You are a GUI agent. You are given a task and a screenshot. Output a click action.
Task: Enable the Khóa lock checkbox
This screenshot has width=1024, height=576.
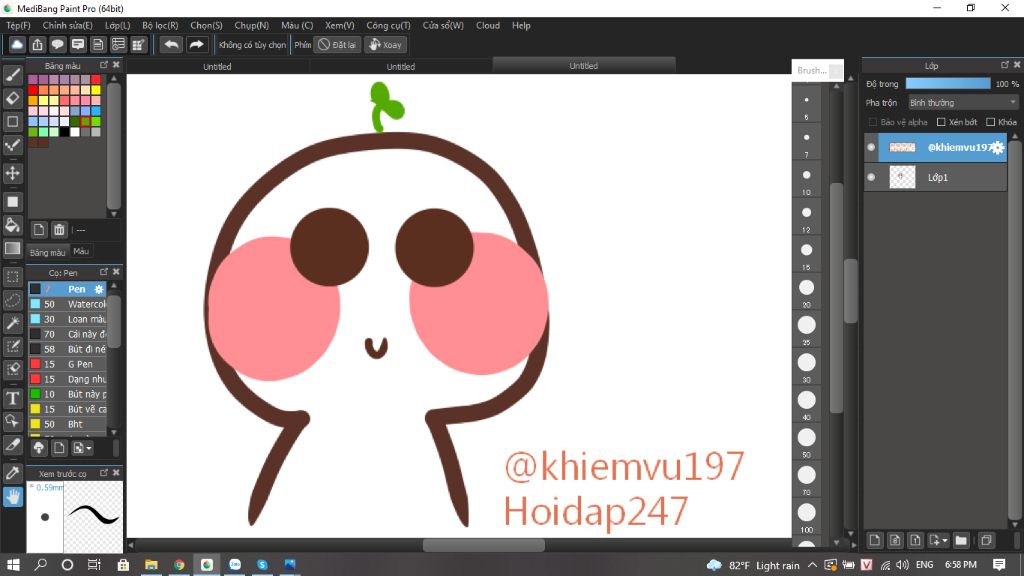point(990,122)
